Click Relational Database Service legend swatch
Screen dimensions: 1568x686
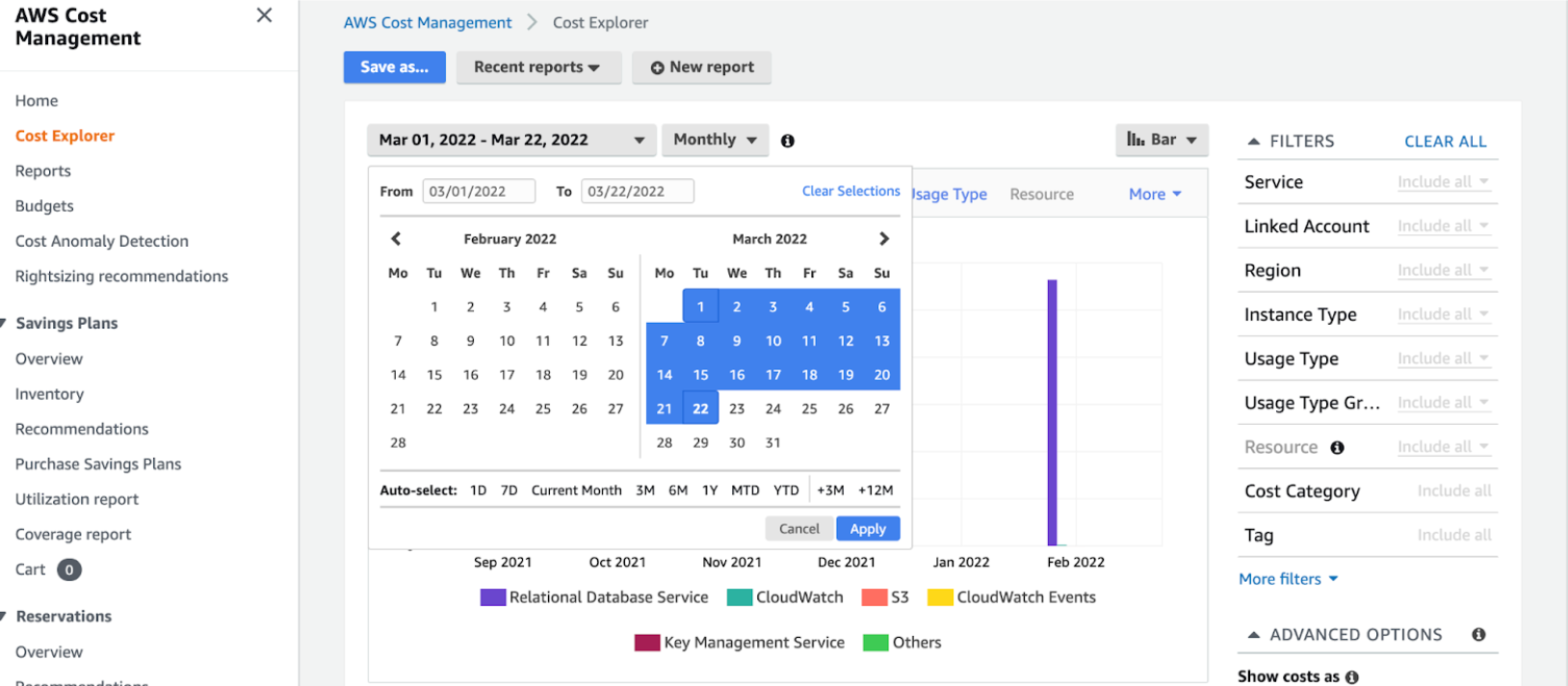(x=493, y=597)
